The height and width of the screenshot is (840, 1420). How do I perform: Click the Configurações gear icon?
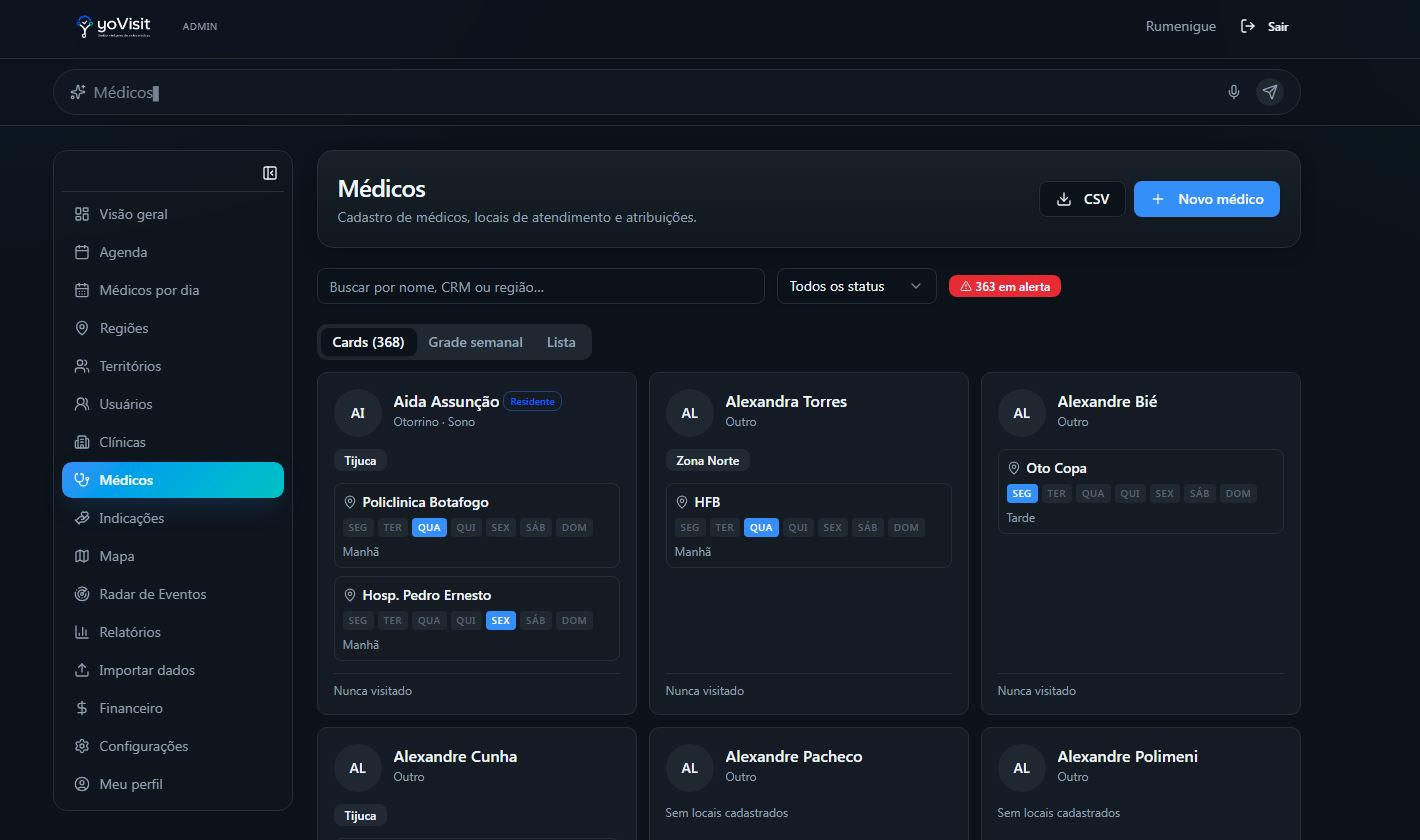coord(82,746)
